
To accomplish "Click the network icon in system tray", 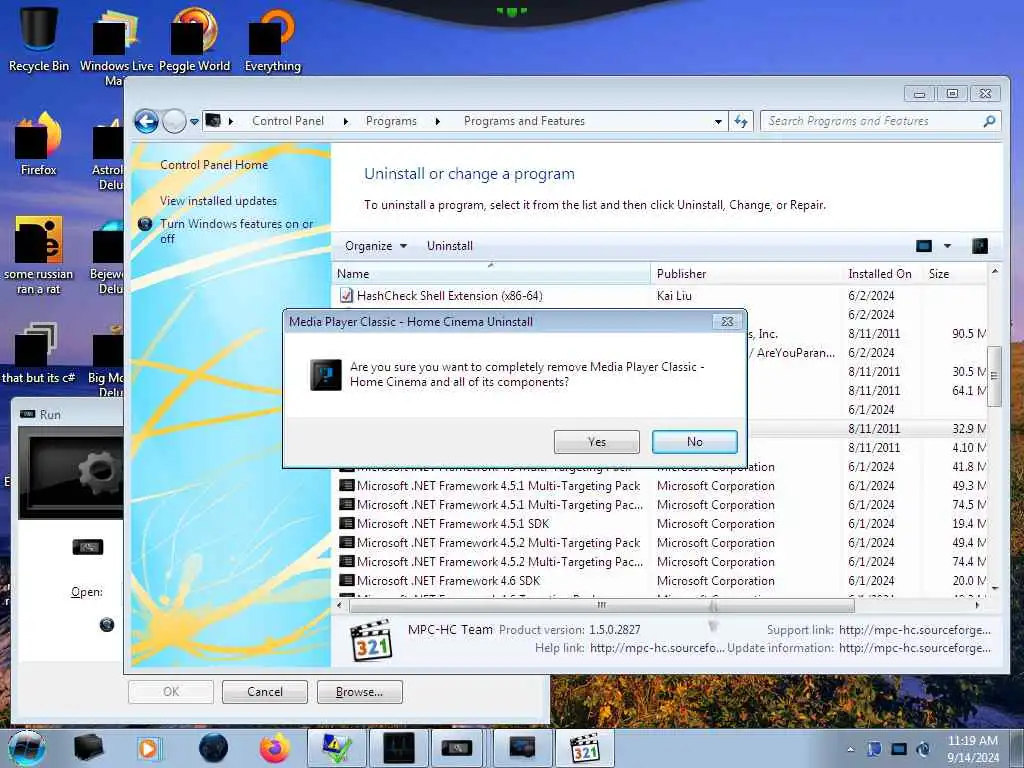I will pyautogui.click(x=899, y=749).
